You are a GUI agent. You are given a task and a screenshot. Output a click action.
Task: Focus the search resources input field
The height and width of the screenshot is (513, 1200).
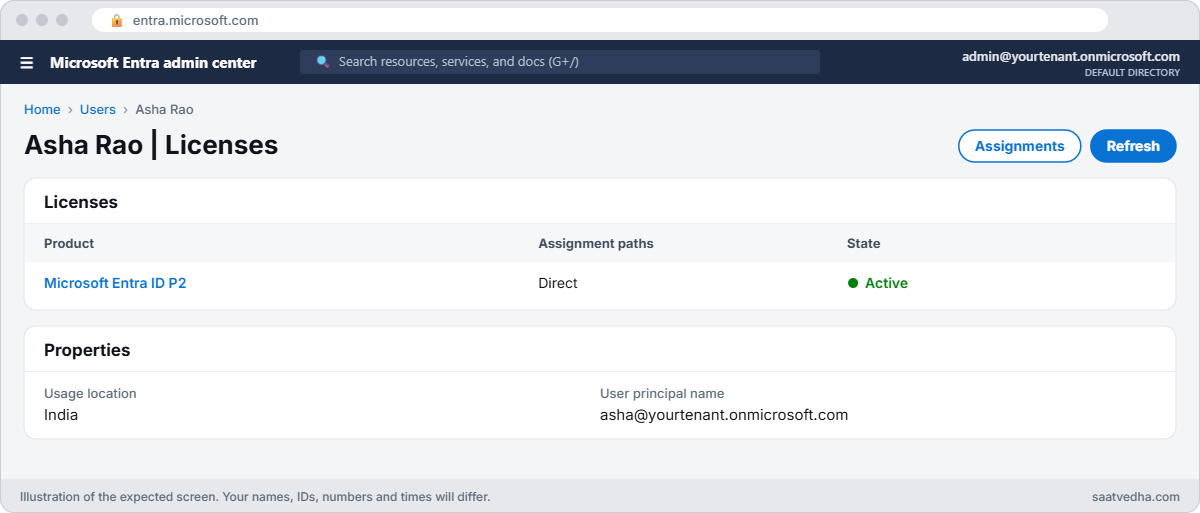pyautogui.click(x=560, y=62)
